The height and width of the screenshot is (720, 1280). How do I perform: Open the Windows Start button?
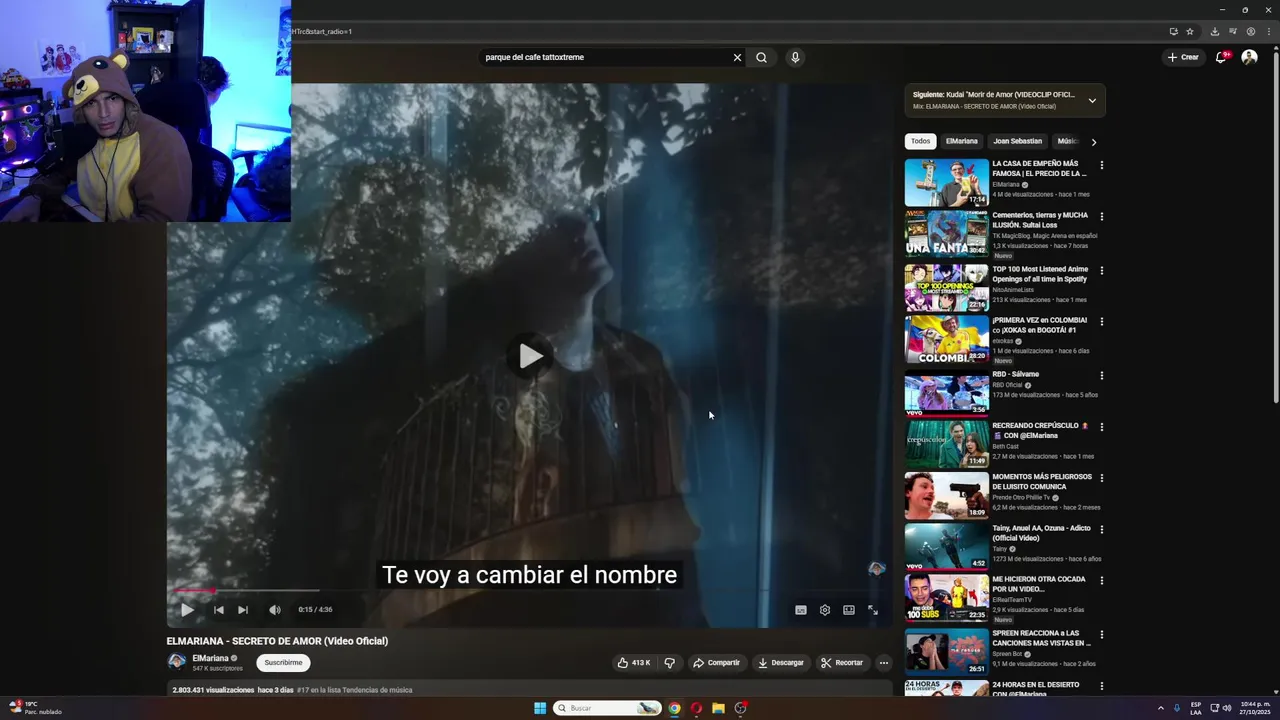(x=540, y=708)
